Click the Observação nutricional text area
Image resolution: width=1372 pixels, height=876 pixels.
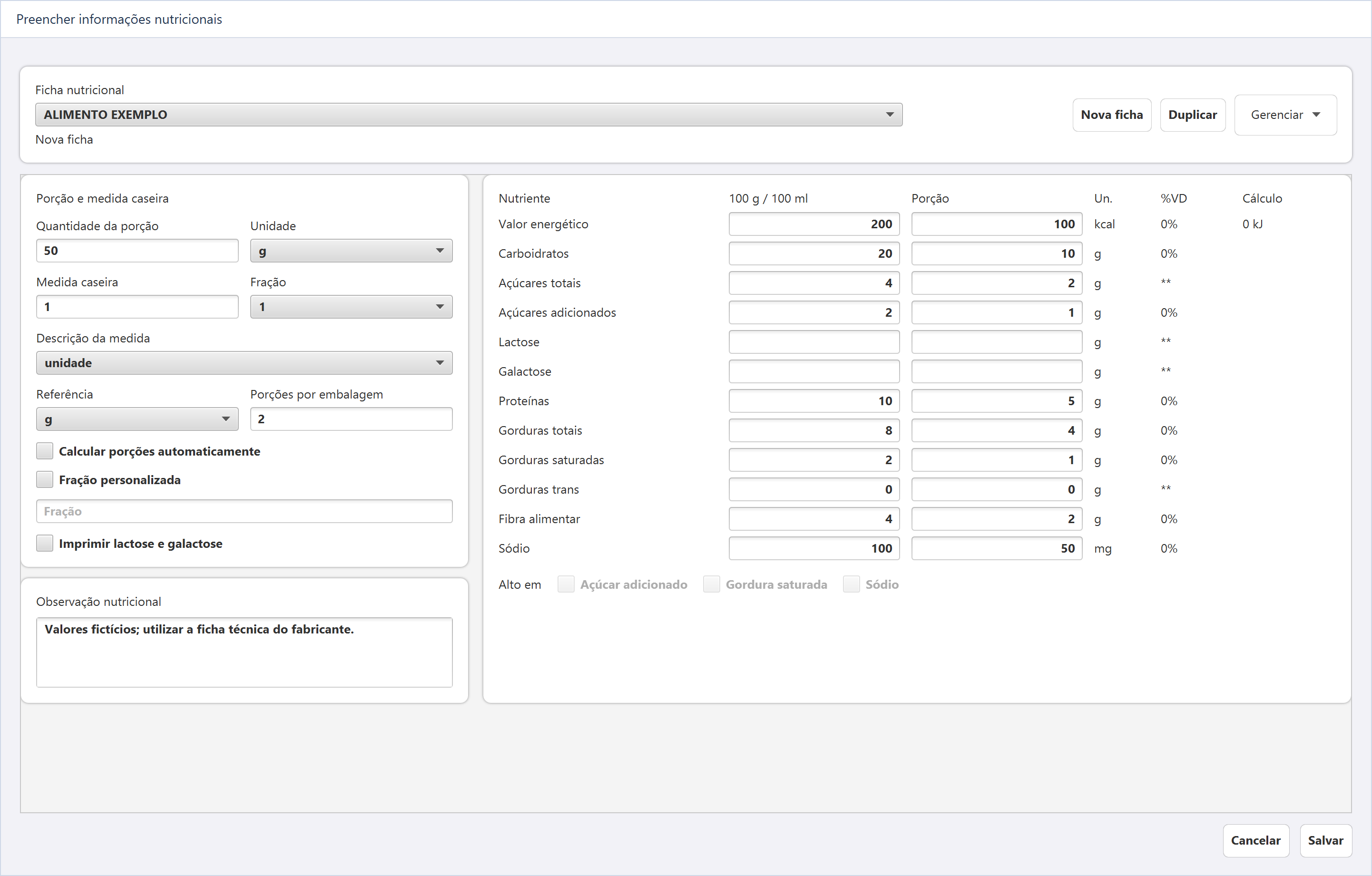point(245,653)
